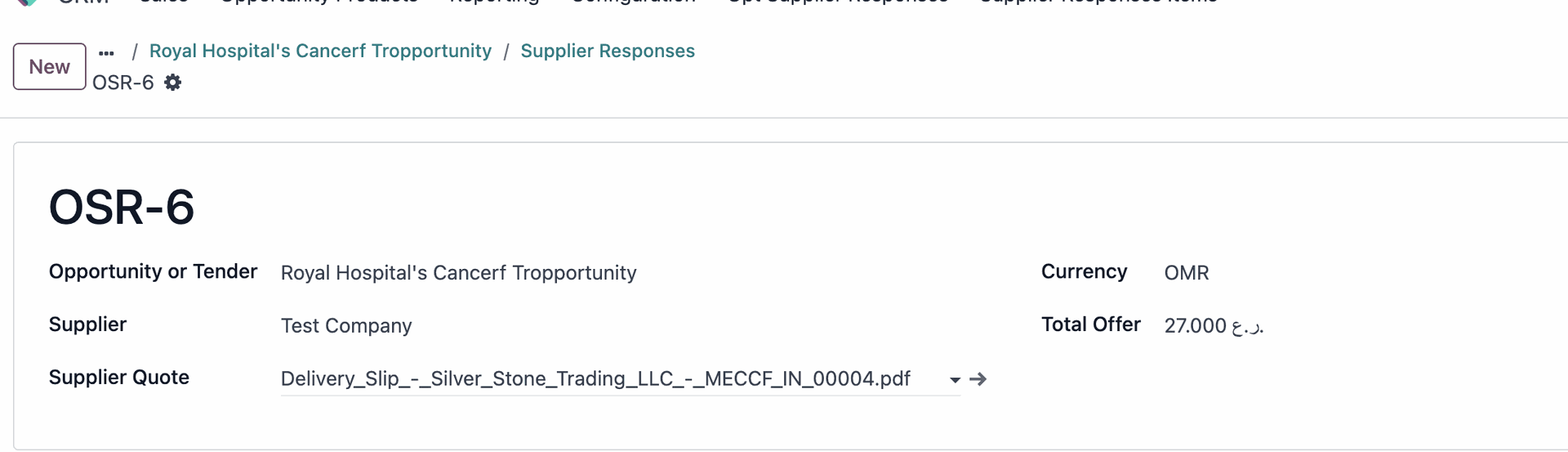
Task: Click the Opportunity or Tender value
Action: (x=458, y=272)
